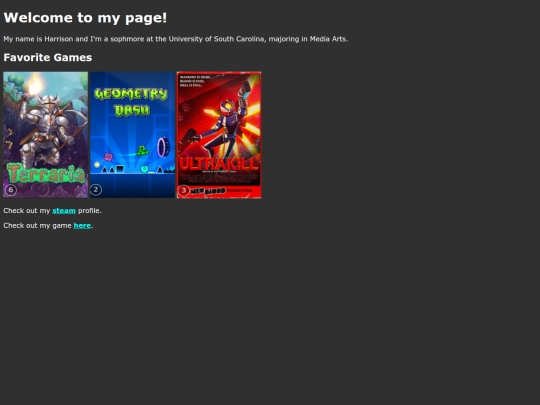Click the 'Favorite Games' heading
Image resolution: width=540 pixels, height=405 pixels.
tap(48, 57)
